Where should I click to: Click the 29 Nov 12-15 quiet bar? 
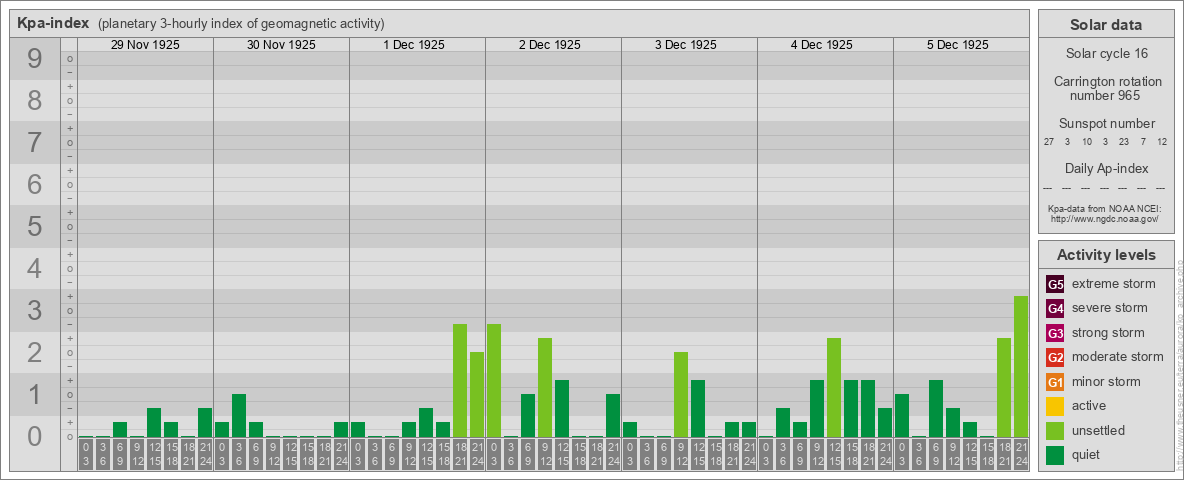point(154,423)
